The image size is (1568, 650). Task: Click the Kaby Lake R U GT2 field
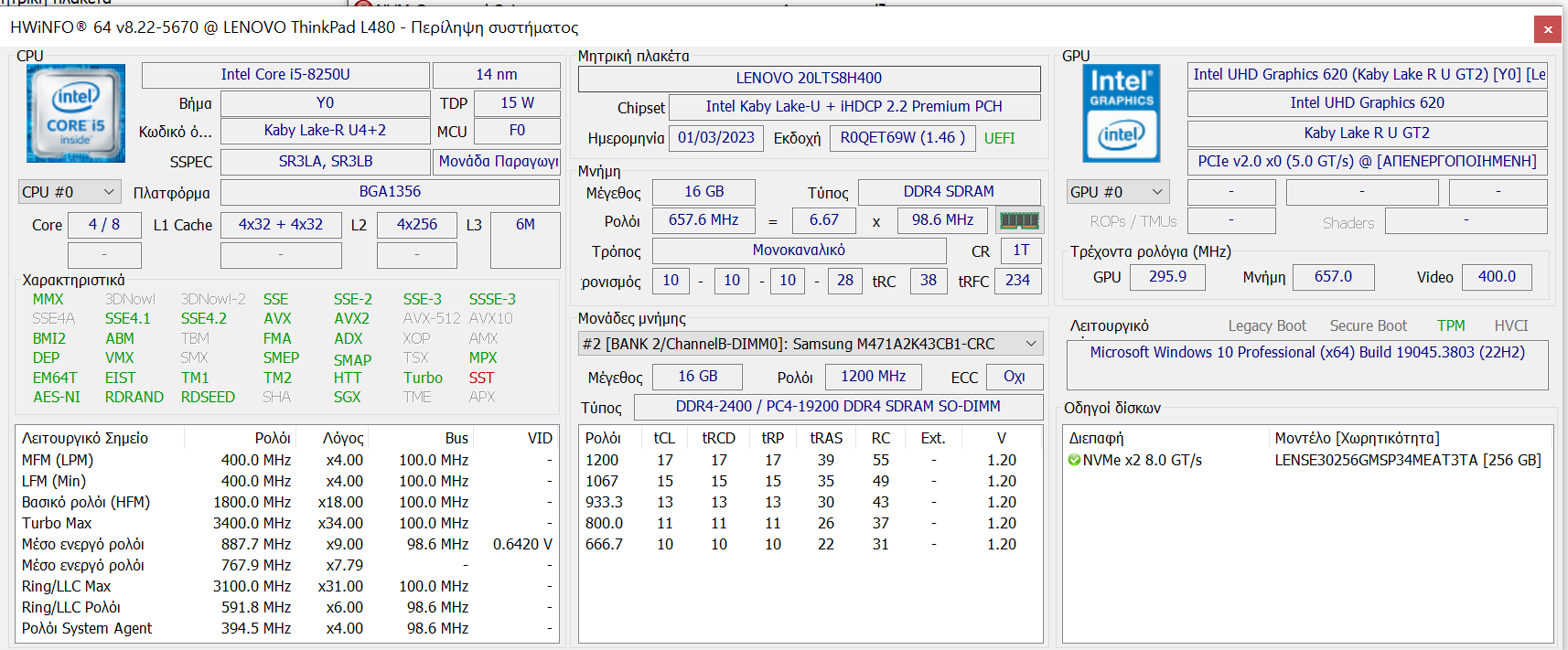point(1367,133)
